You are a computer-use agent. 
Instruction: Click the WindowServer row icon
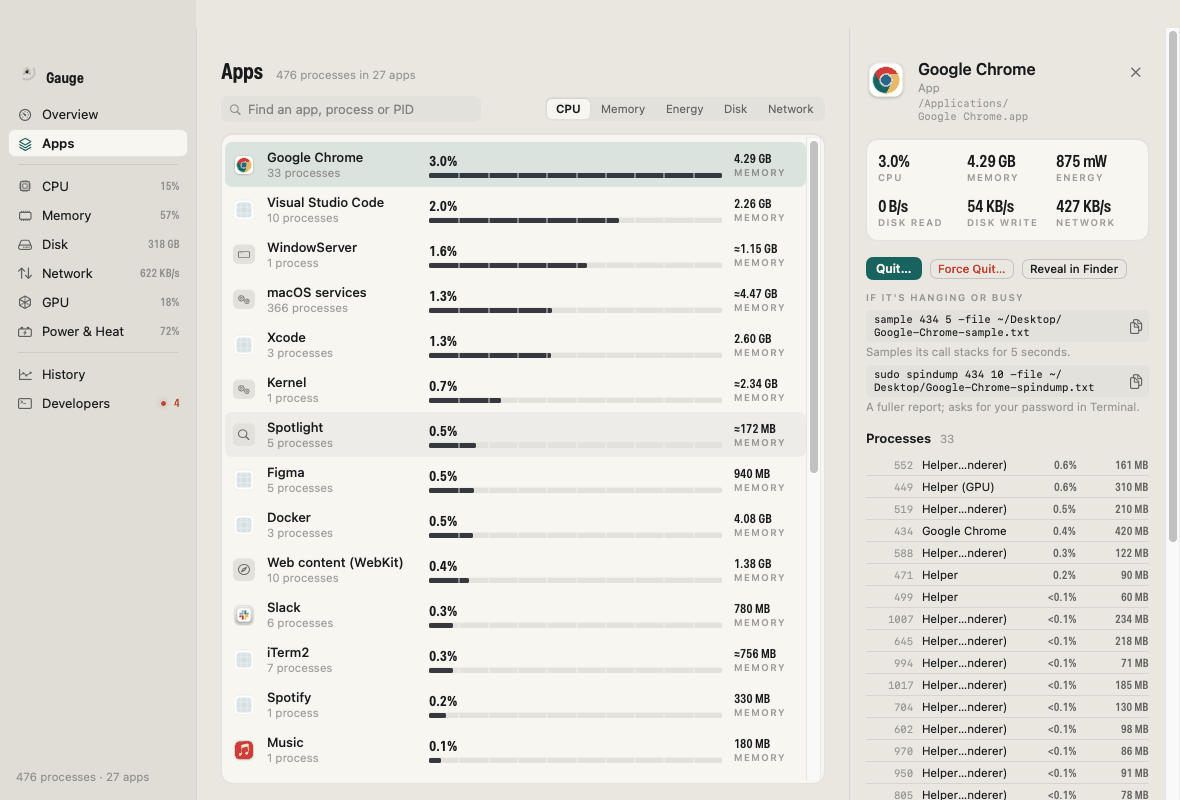coord(244,254)
